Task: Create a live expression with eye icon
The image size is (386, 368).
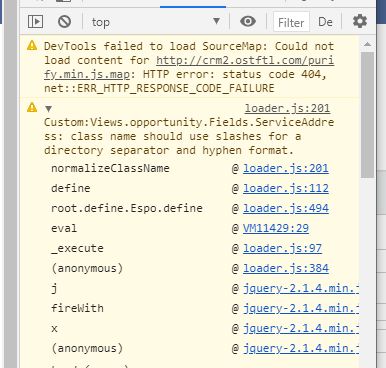Action: pos(248,22)
